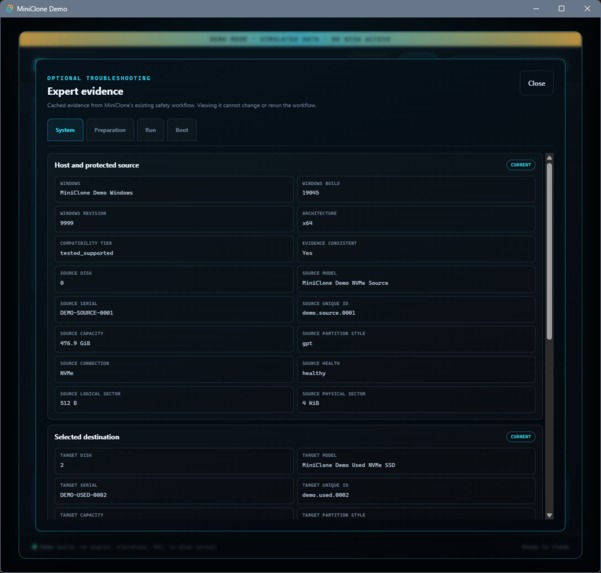Click the Target disk value 2
The height and width of the screenshot is (573, 601).
tap(62, 465)
